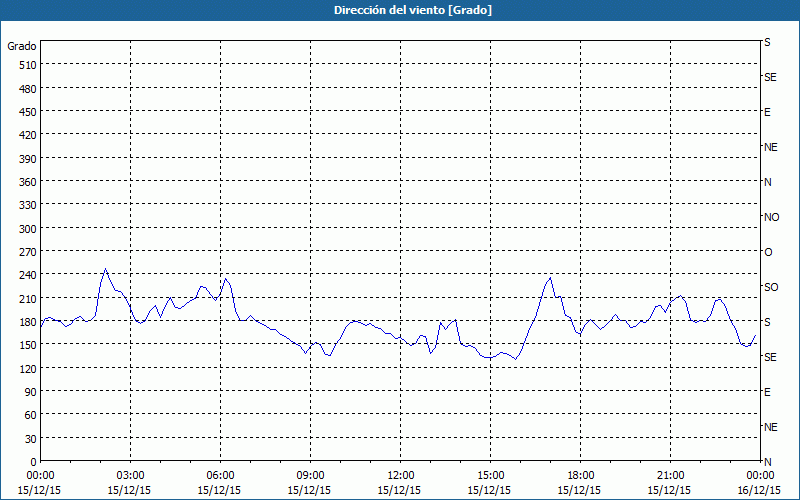This screenshot has height=500, width=800.
Task: Click the NO compass label
Action: (x=771, y=217)
